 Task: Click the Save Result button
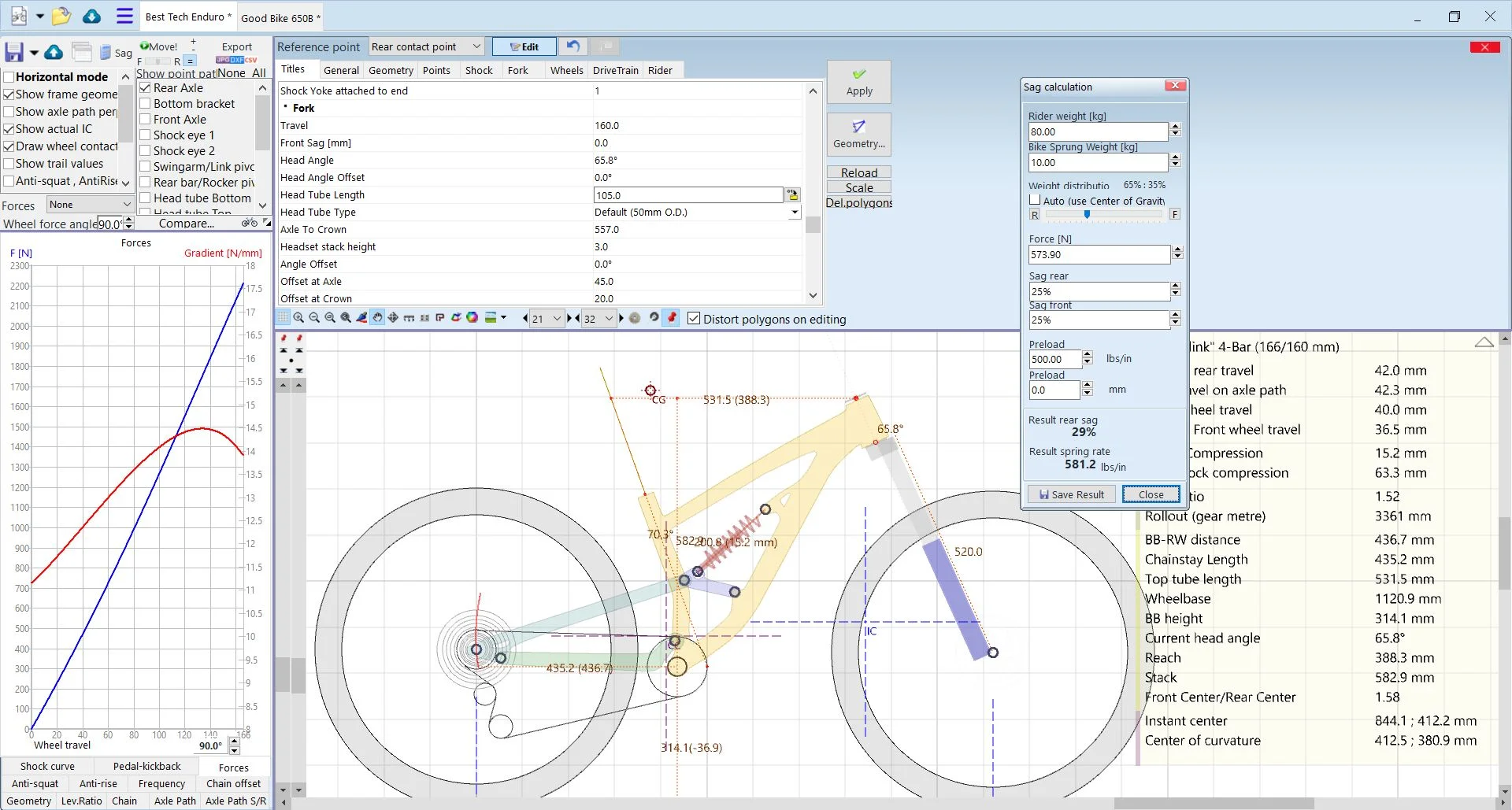tap(1071, 494)
